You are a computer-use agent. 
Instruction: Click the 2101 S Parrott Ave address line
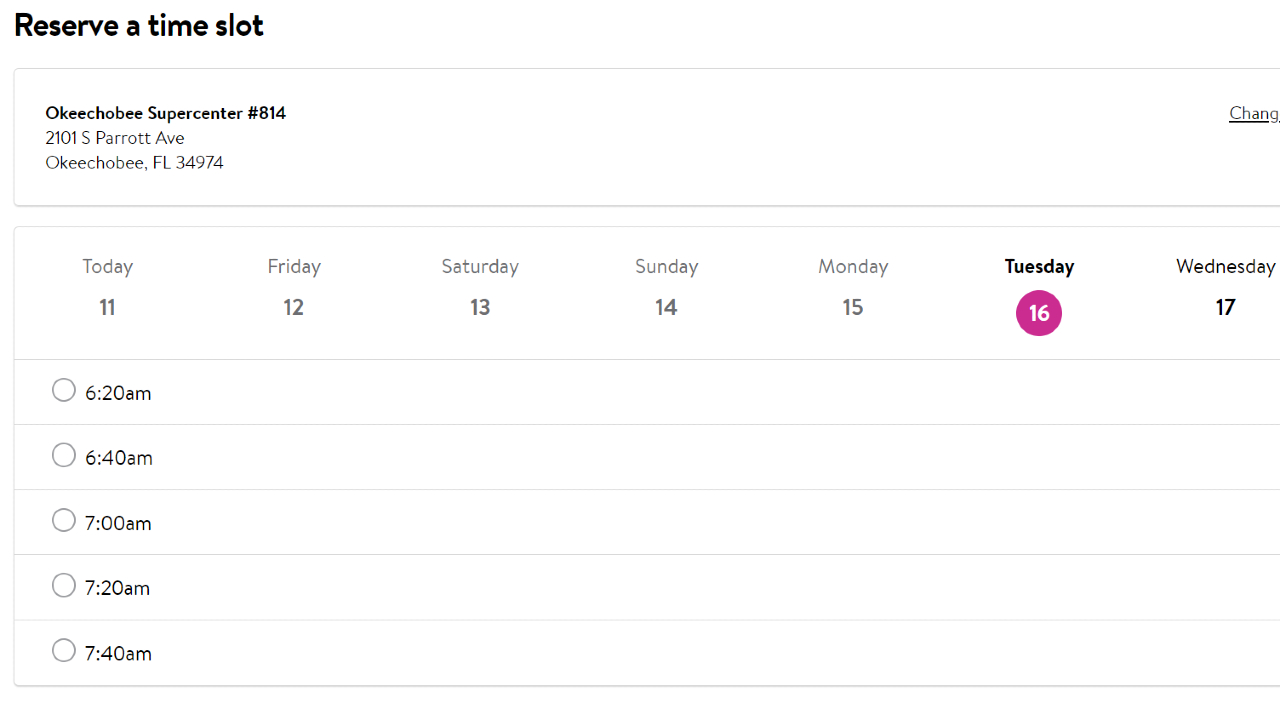(x=115, y=138)
